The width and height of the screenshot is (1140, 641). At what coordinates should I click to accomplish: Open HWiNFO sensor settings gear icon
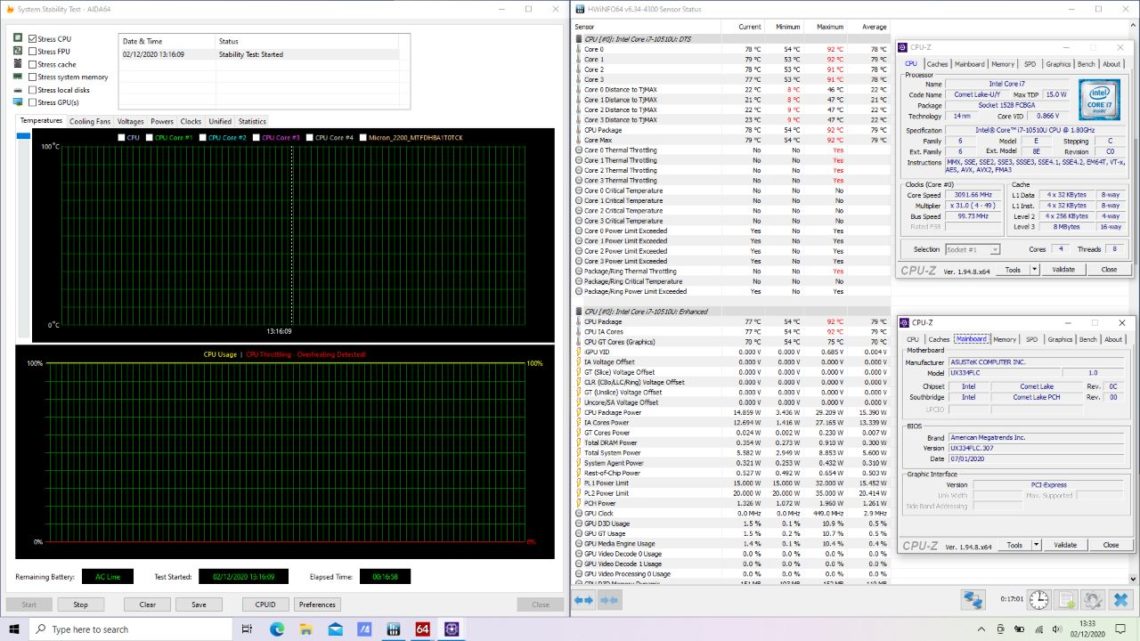coord(1093,600)
